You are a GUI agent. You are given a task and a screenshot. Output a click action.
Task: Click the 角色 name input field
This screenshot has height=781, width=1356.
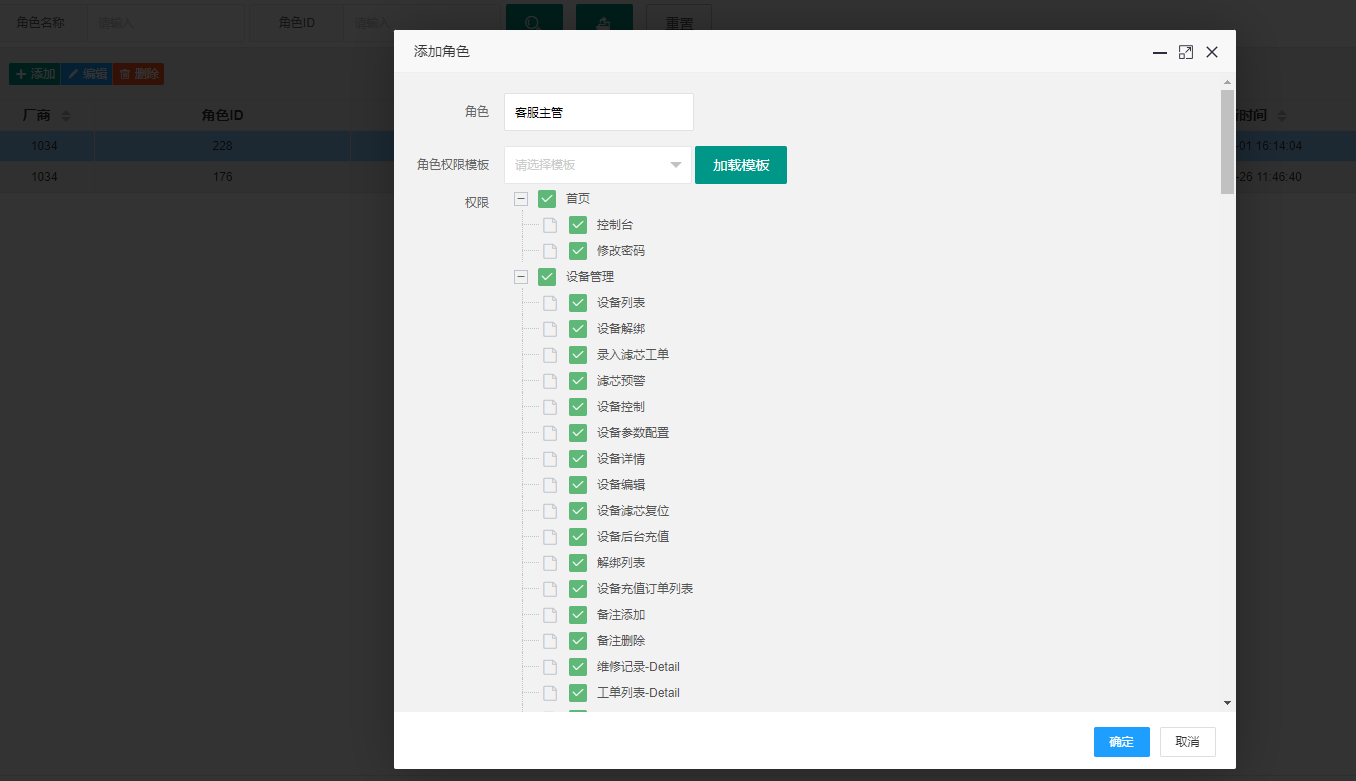pyautogui.click(x=598, y=112)
